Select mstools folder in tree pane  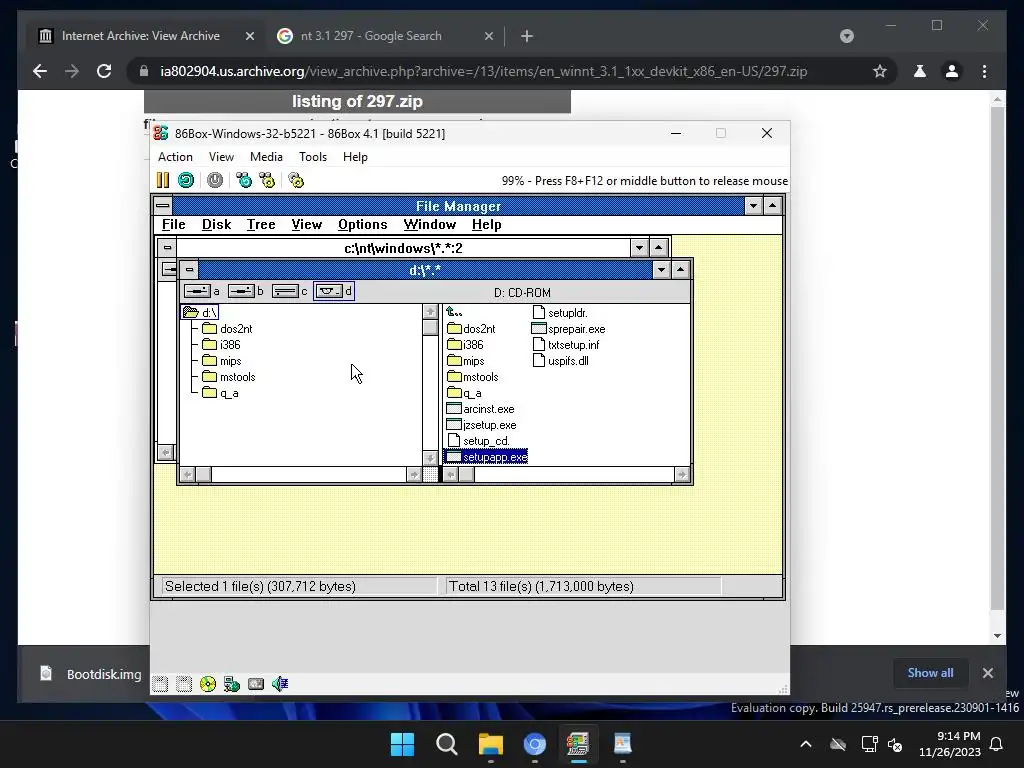229,377
